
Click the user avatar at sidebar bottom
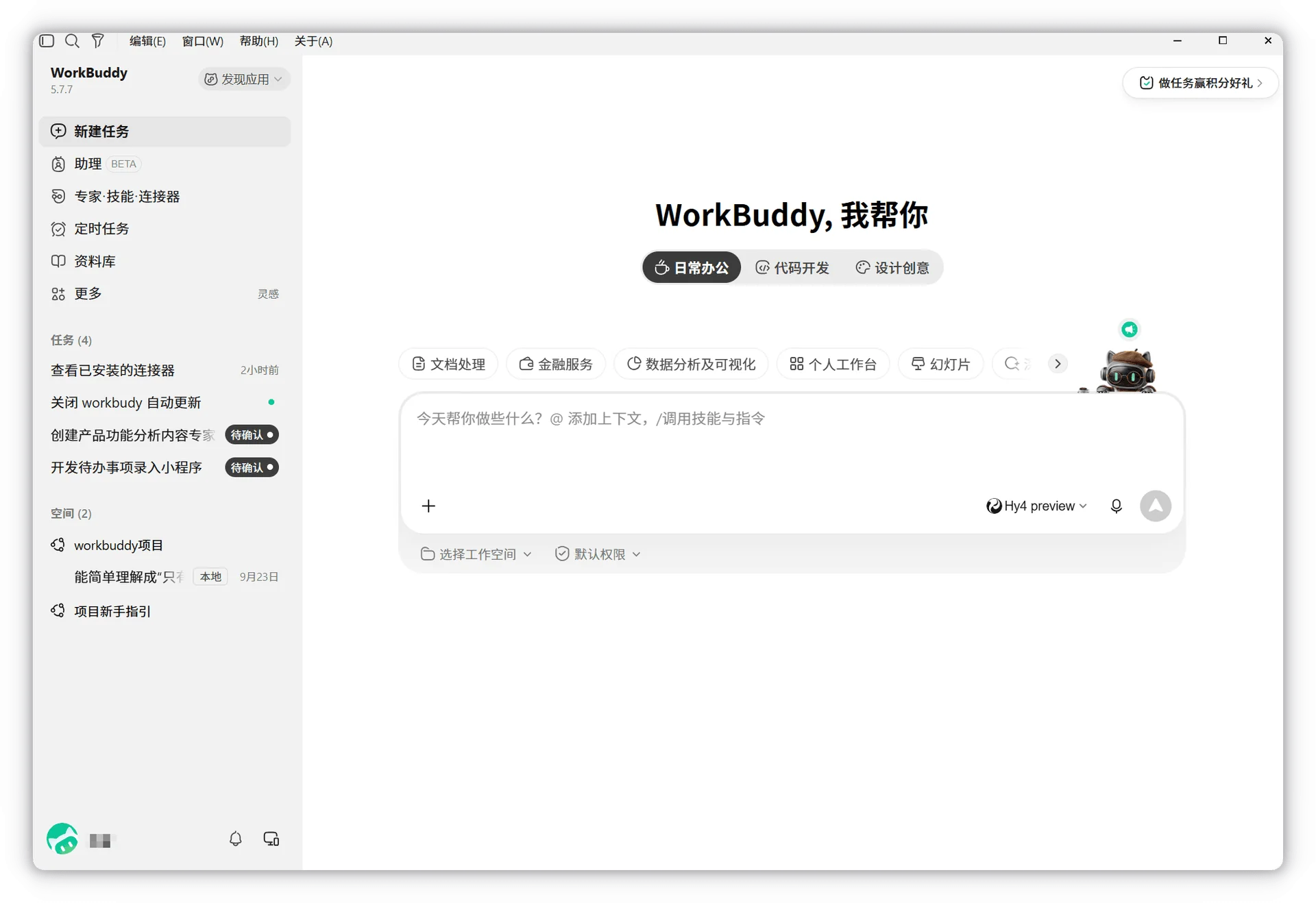62,839
